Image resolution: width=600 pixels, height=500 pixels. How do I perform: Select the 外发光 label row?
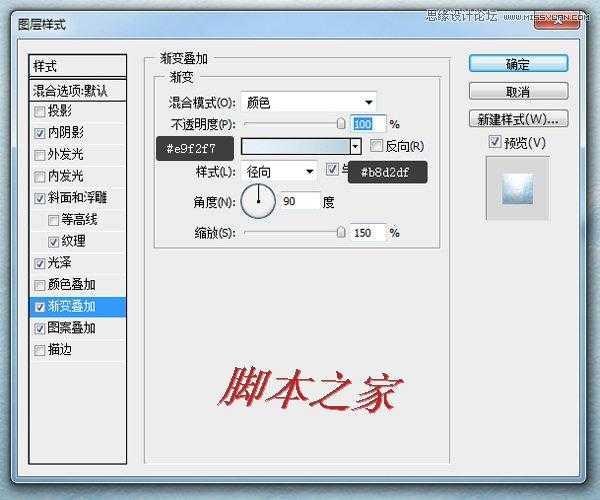point(77,155)
